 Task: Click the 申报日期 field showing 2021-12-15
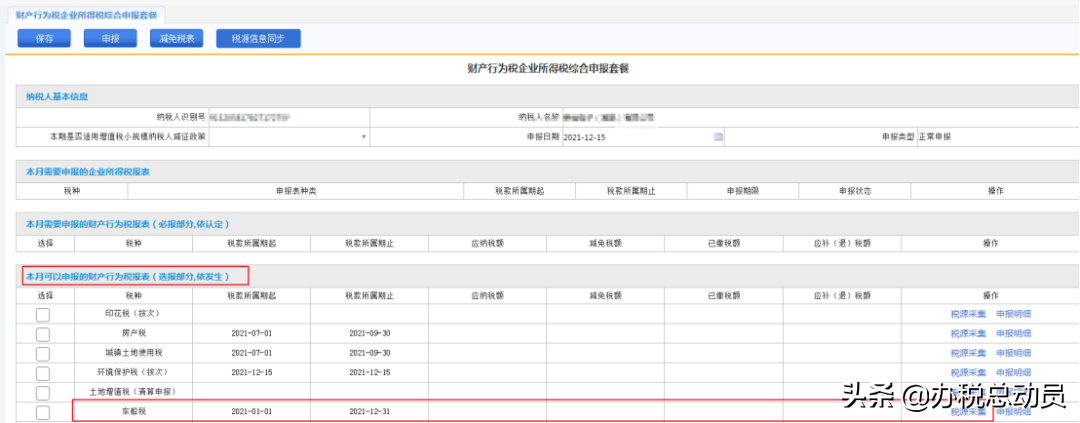[643, 136]
